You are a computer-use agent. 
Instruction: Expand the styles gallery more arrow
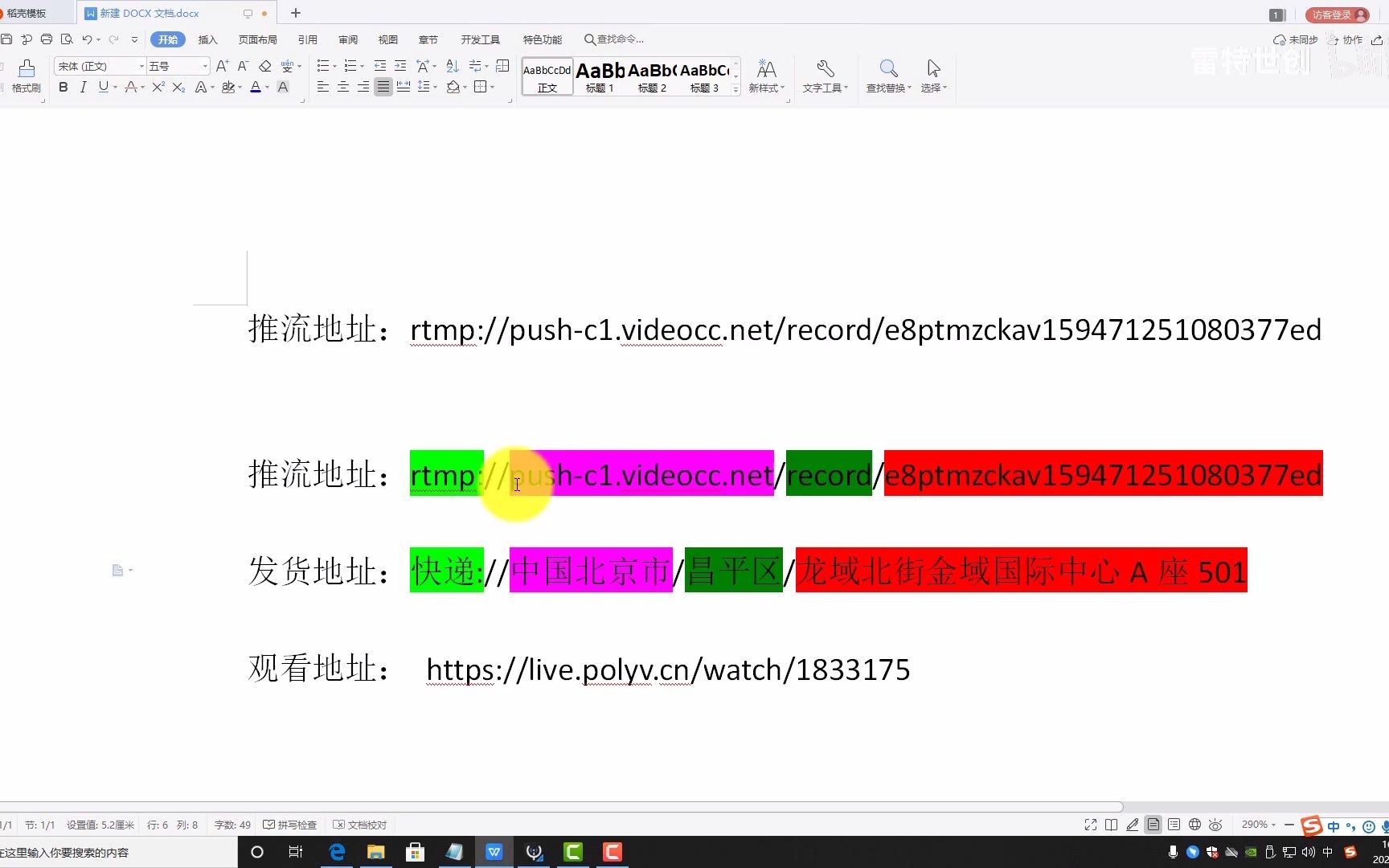(736, 90)
